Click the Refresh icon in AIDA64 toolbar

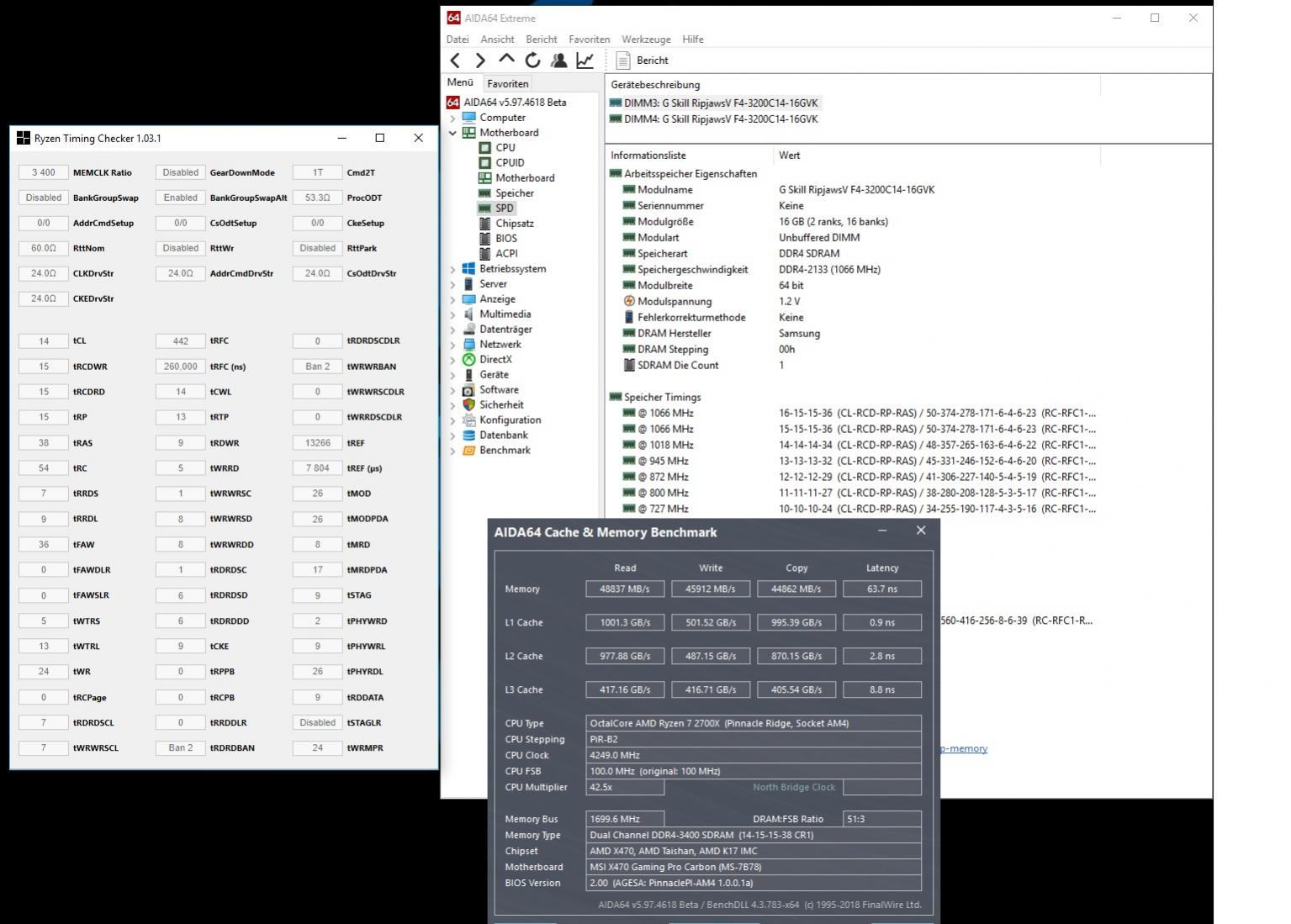pyautogui.click(x=532, y=60)
